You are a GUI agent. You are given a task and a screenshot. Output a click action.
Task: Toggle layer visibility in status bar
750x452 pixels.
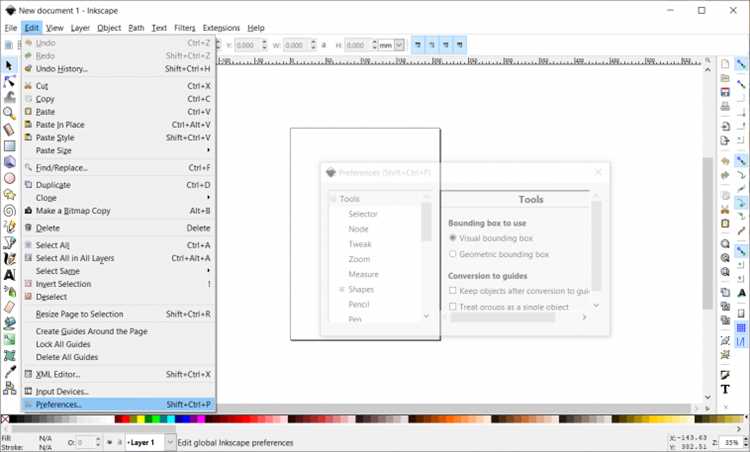pyautogui.click(x=110, y=442)
